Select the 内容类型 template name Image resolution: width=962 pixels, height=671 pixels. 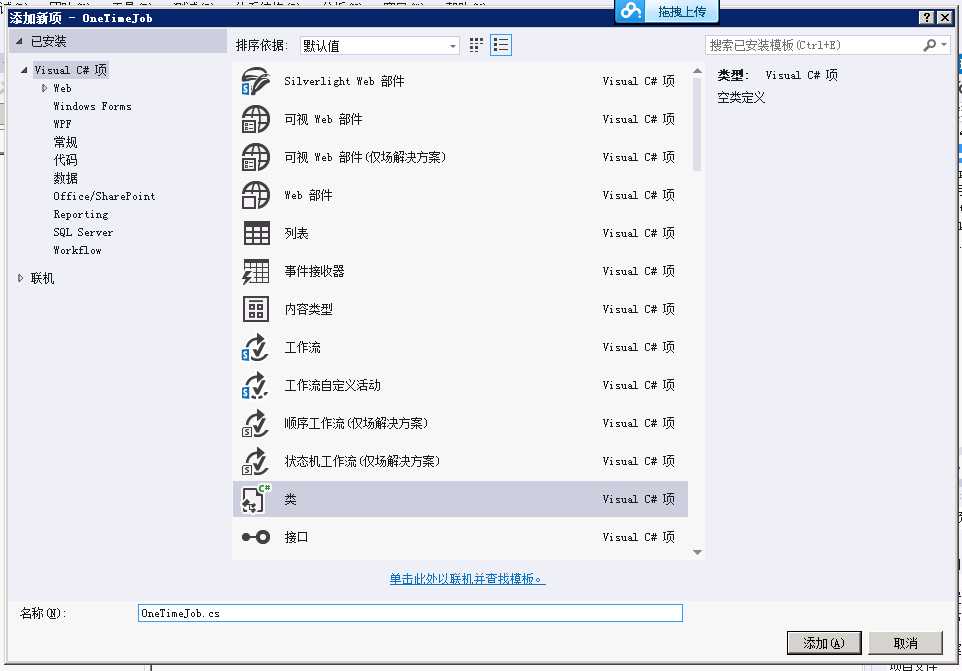pyautogui.click(x=309, y=309)
